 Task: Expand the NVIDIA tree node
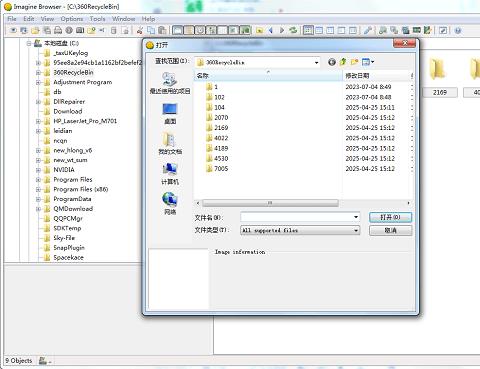[38, 170]
